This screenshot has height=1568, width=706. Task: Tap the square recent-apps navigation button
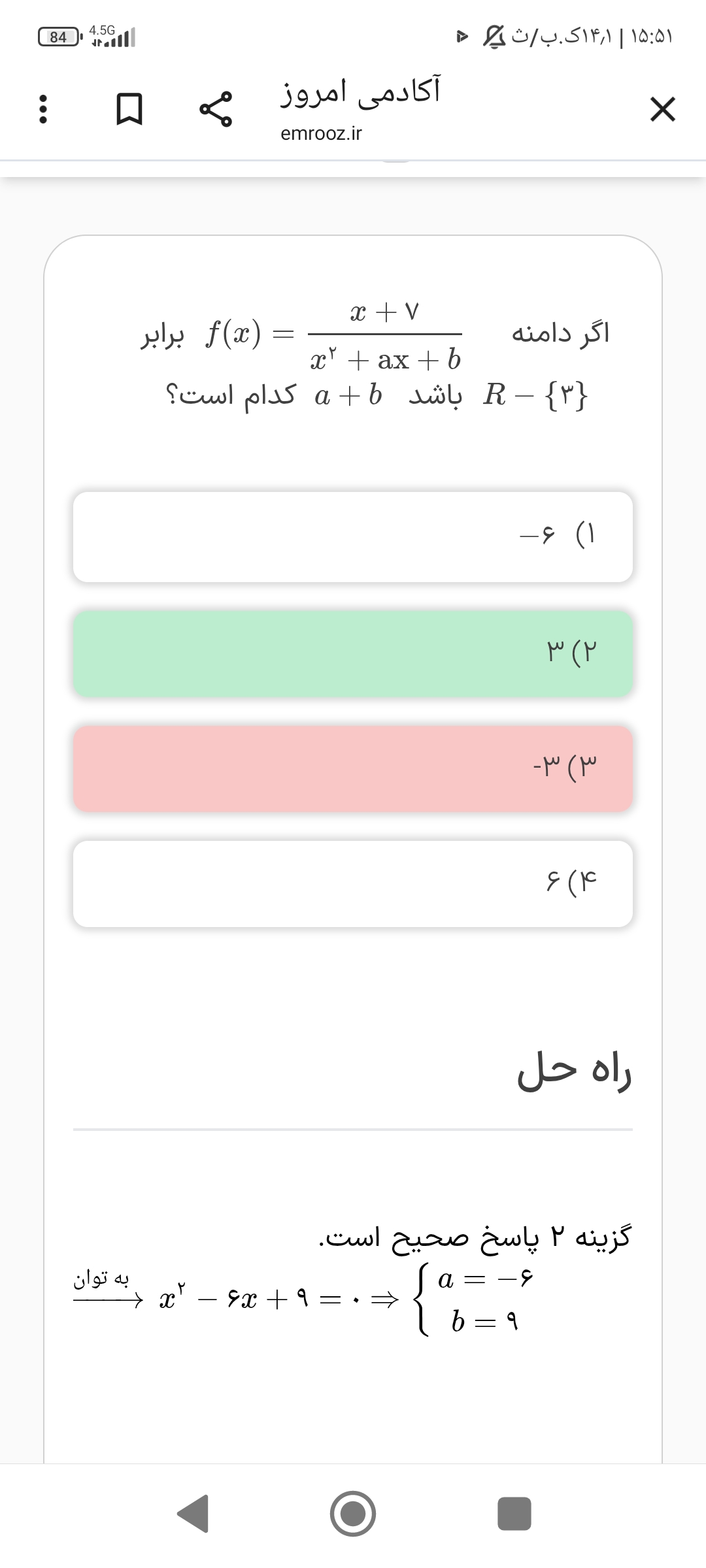tap(514, 1514)
